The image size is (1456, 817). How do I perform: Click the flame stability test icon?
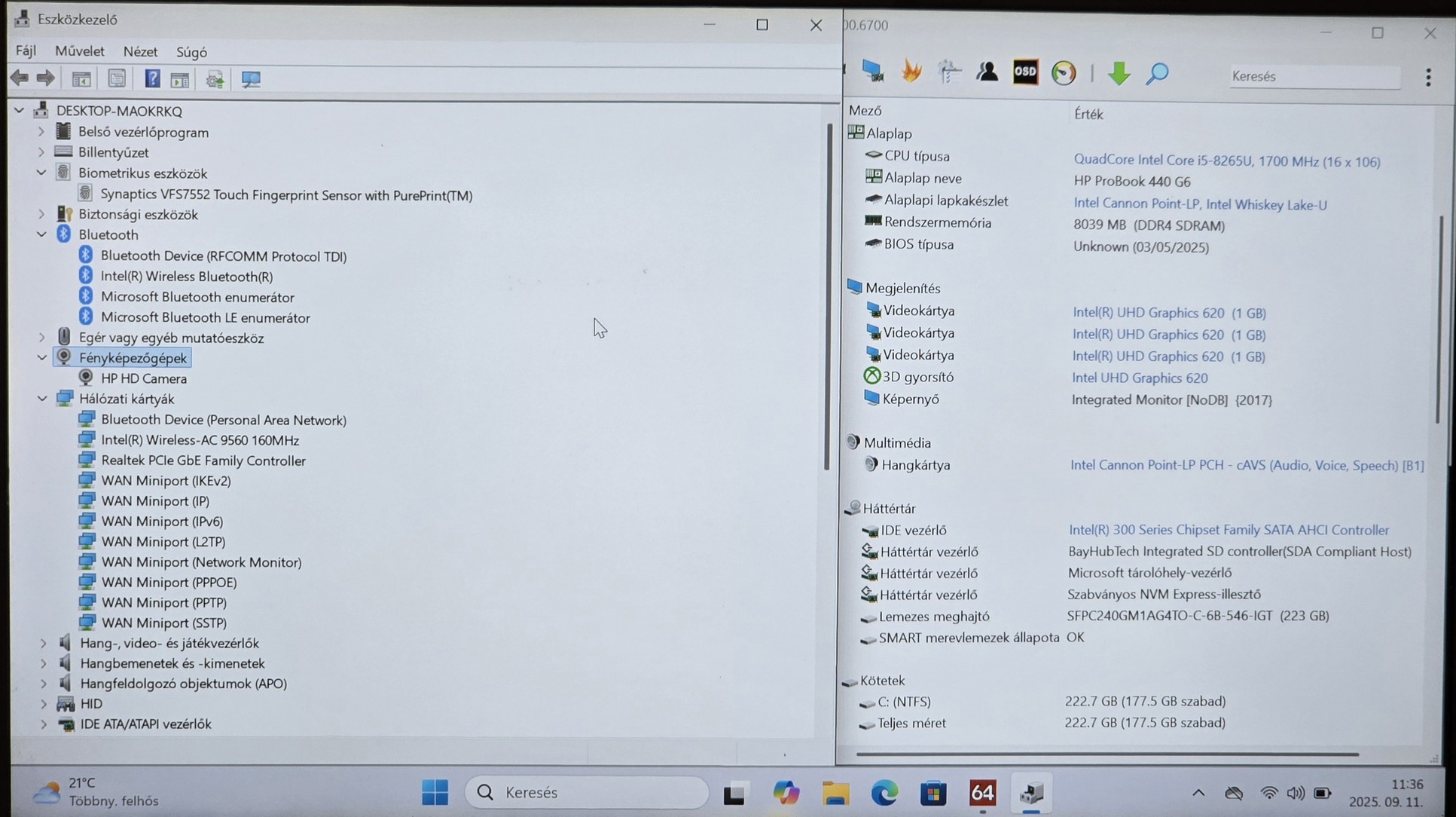911,72
